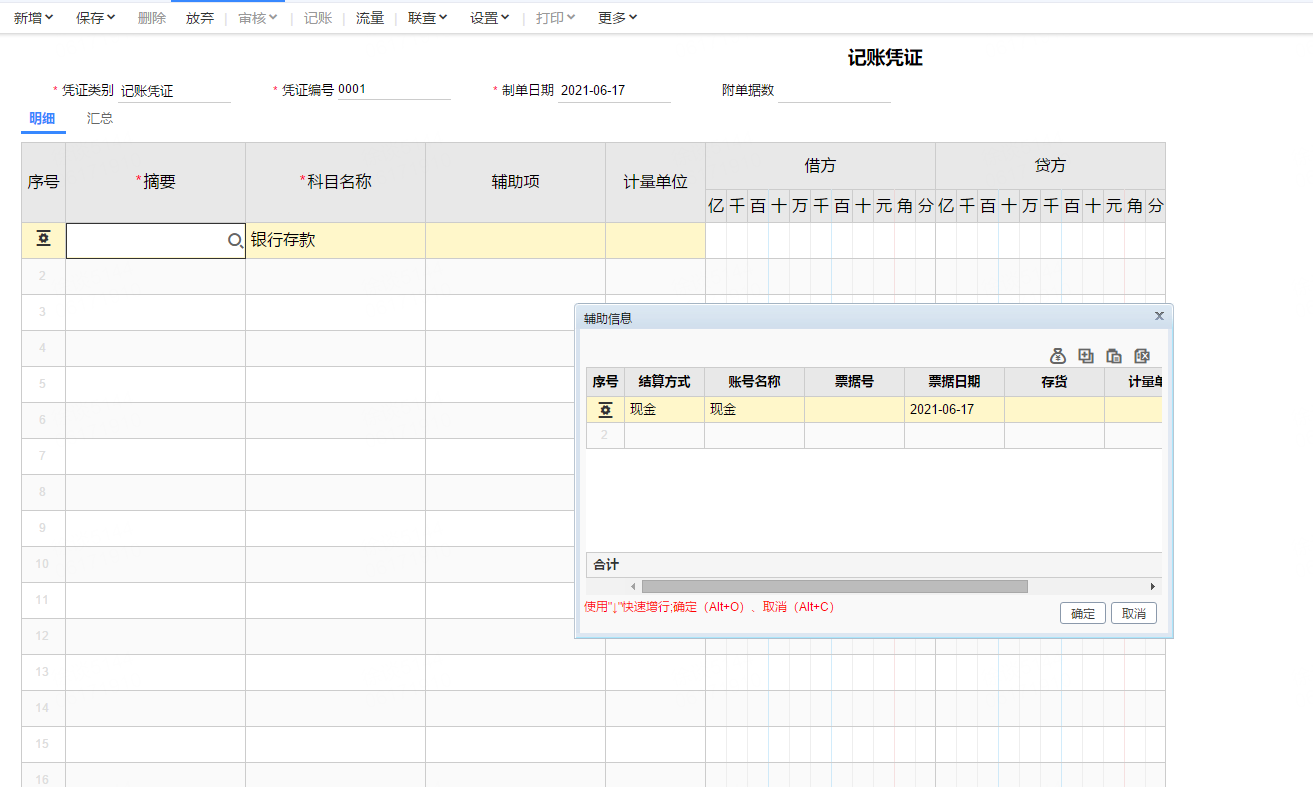Viewport: 1313px width, 787px height.
Task: Switch to the 汇总 tab
Action: [100, 119]
